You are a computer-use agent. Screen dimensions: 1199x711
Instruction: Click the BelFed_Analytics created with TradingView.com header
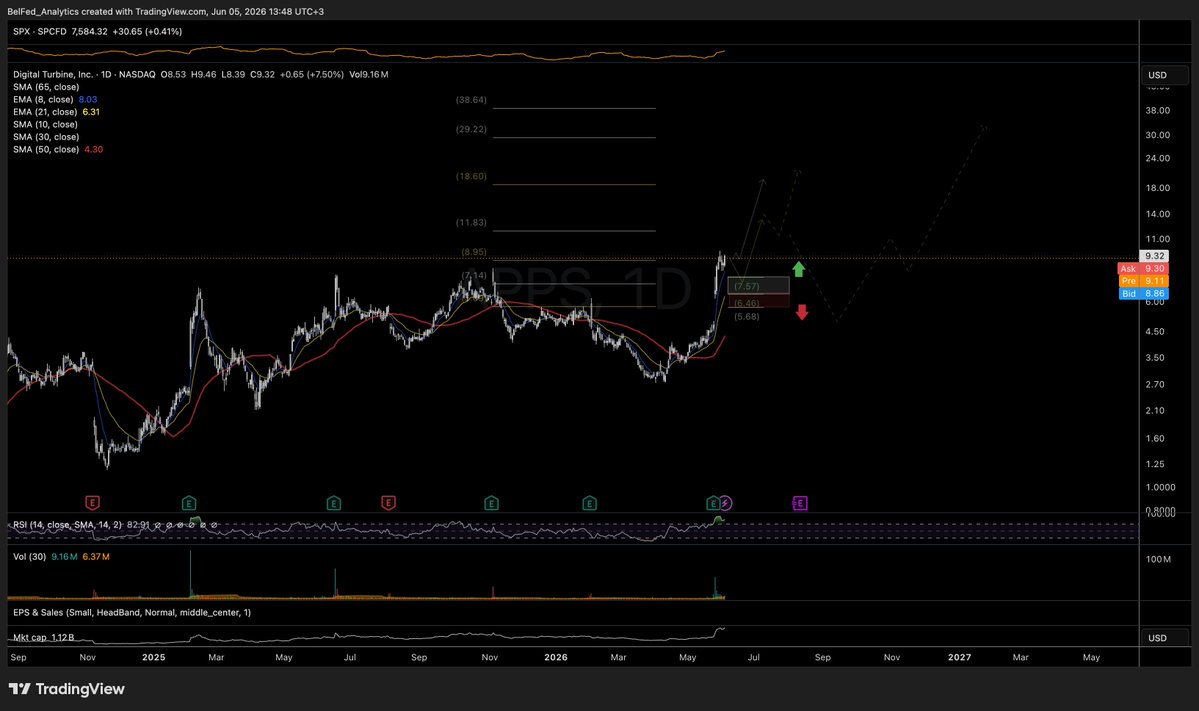pos(165,11)
